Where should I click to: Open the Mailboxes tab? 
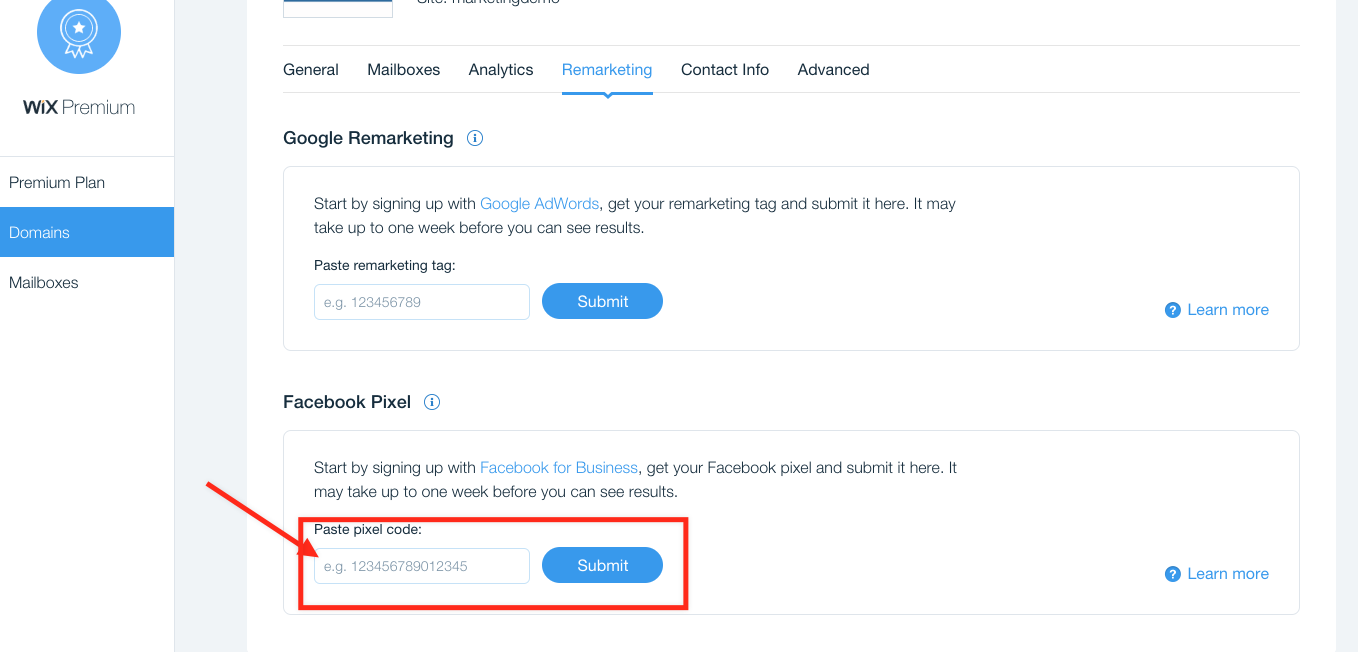404,70
